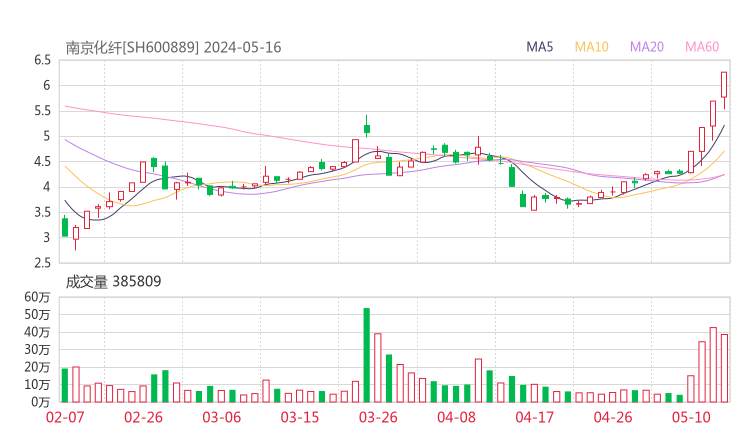
Task: Click the 50万 volume axis label
Action: click(x=37, y=314)
